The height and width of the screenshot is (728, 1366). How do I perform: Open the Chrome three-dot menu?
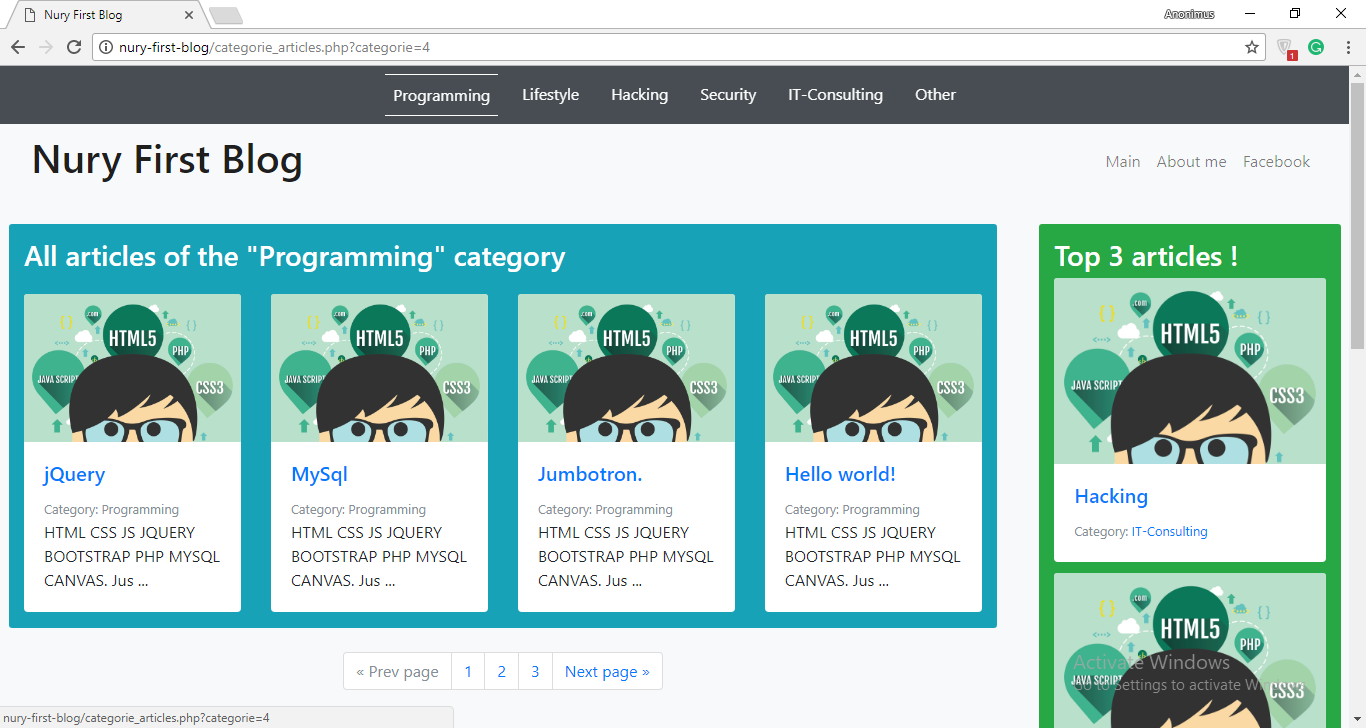click(x=1347, y=47)
